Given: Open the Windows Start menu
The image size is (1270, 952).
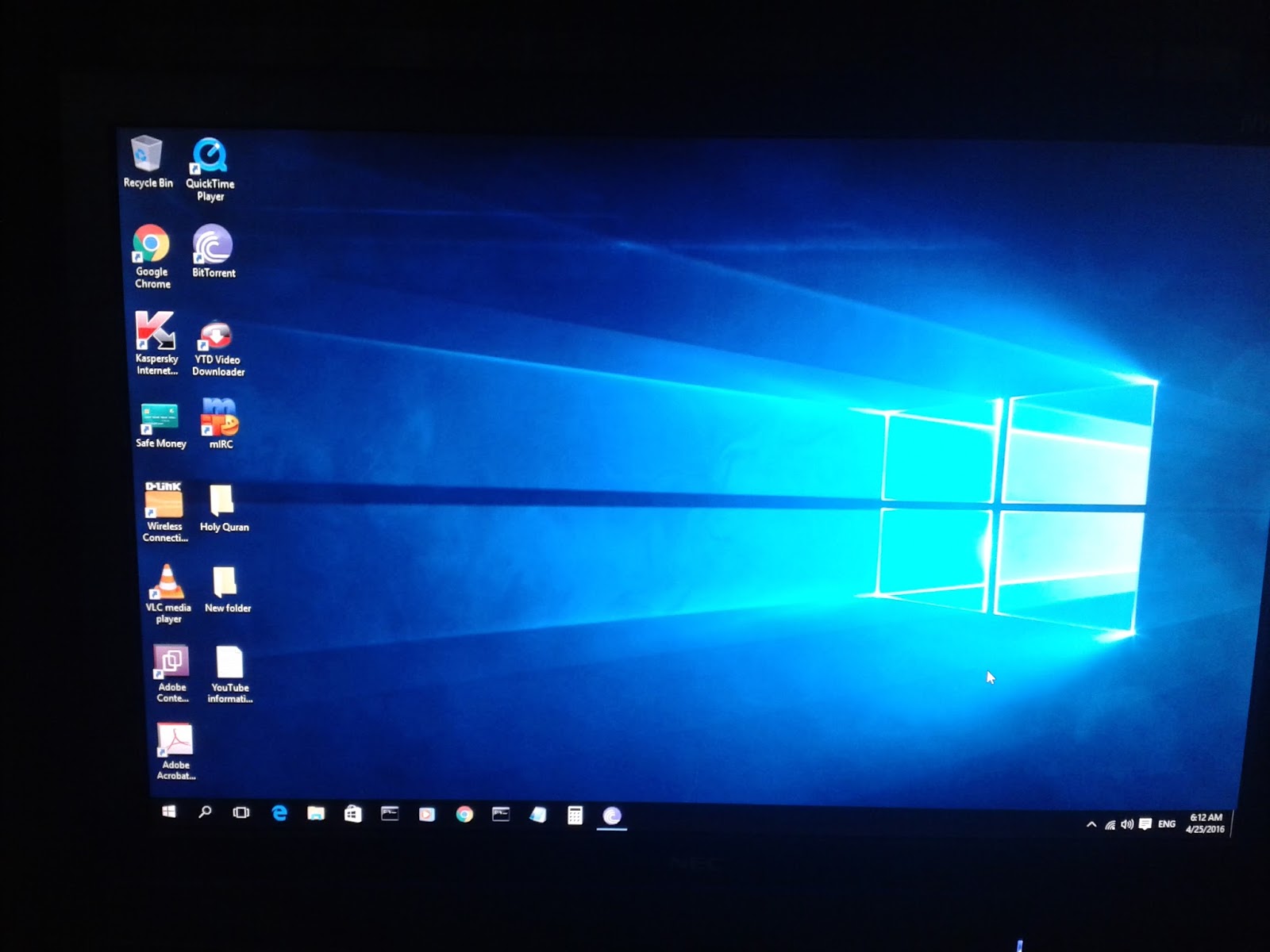Looking at the screenshot, I should pyautogui.click(x=169, y=812).
